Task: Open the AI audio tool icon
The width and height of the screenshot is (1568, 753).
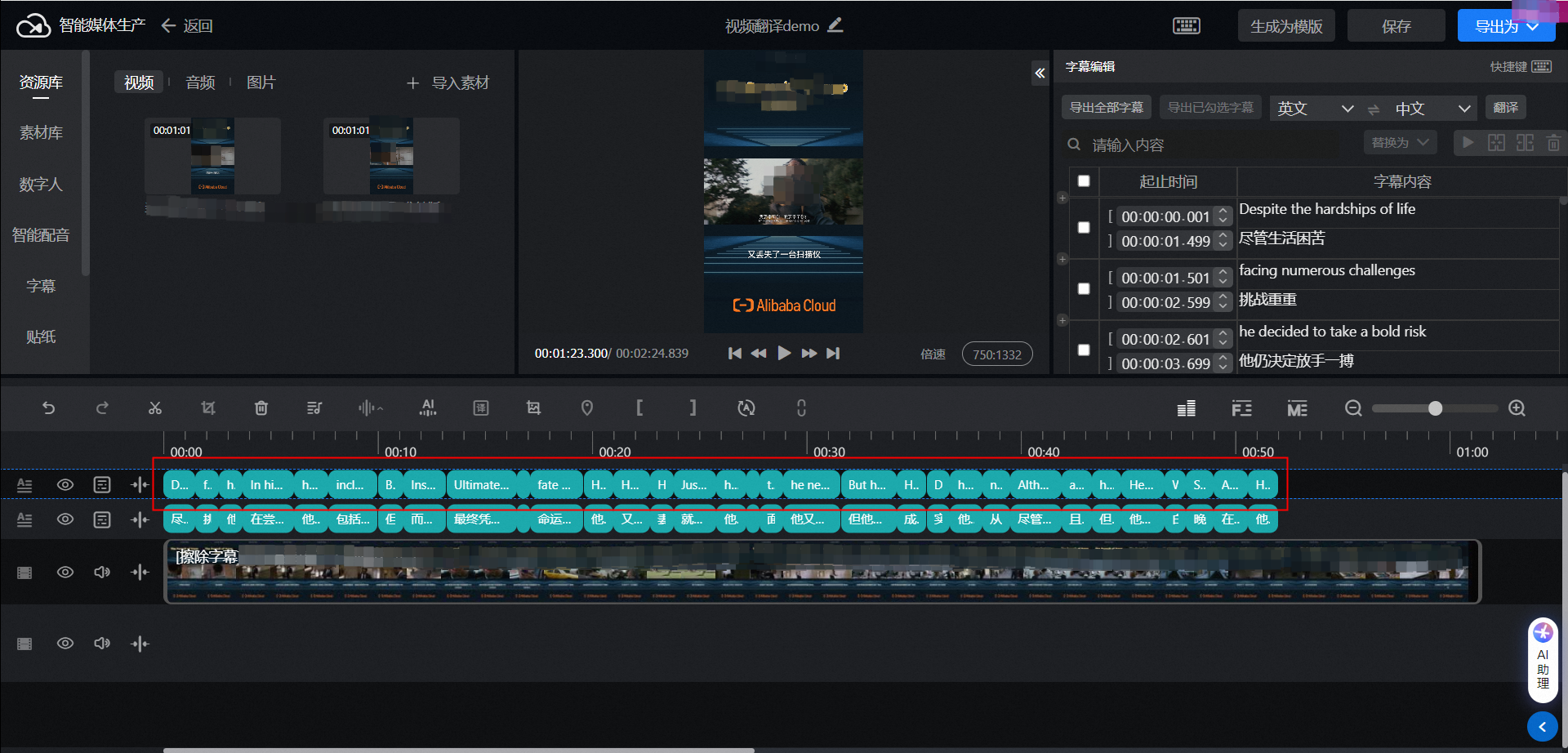Action: [428, 408]
